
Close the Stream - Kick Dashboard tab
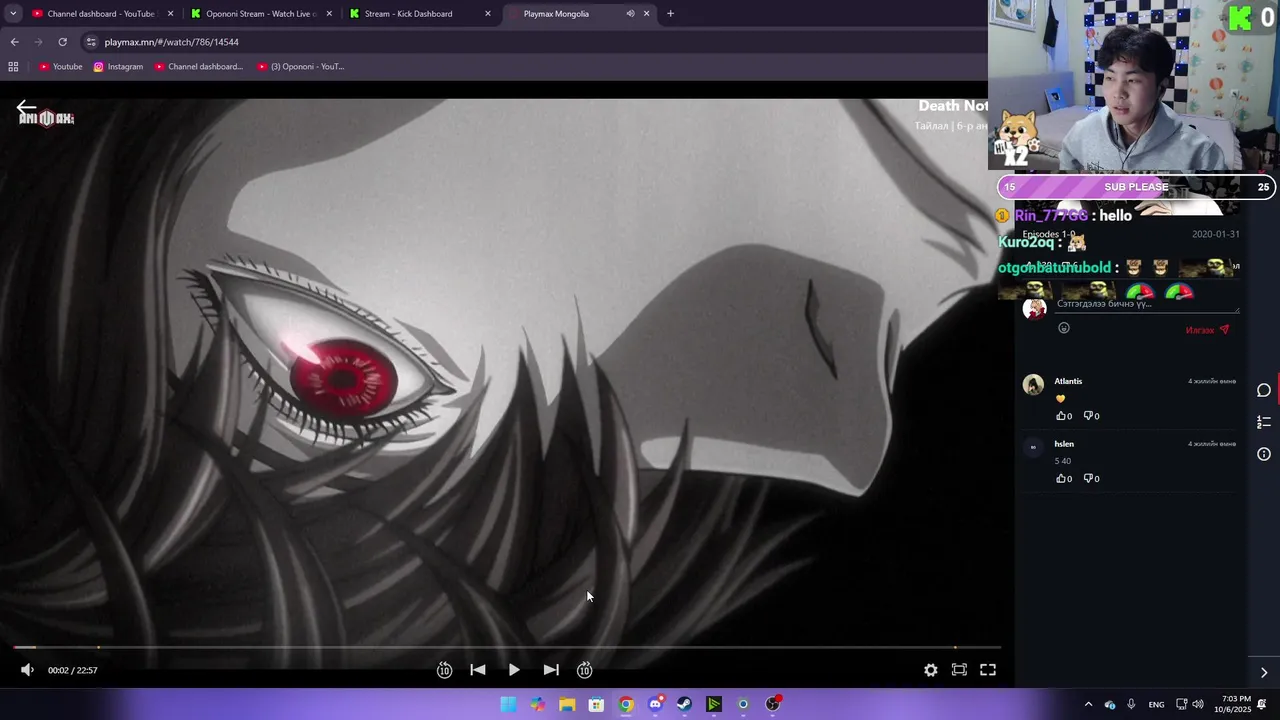(488, 14)
